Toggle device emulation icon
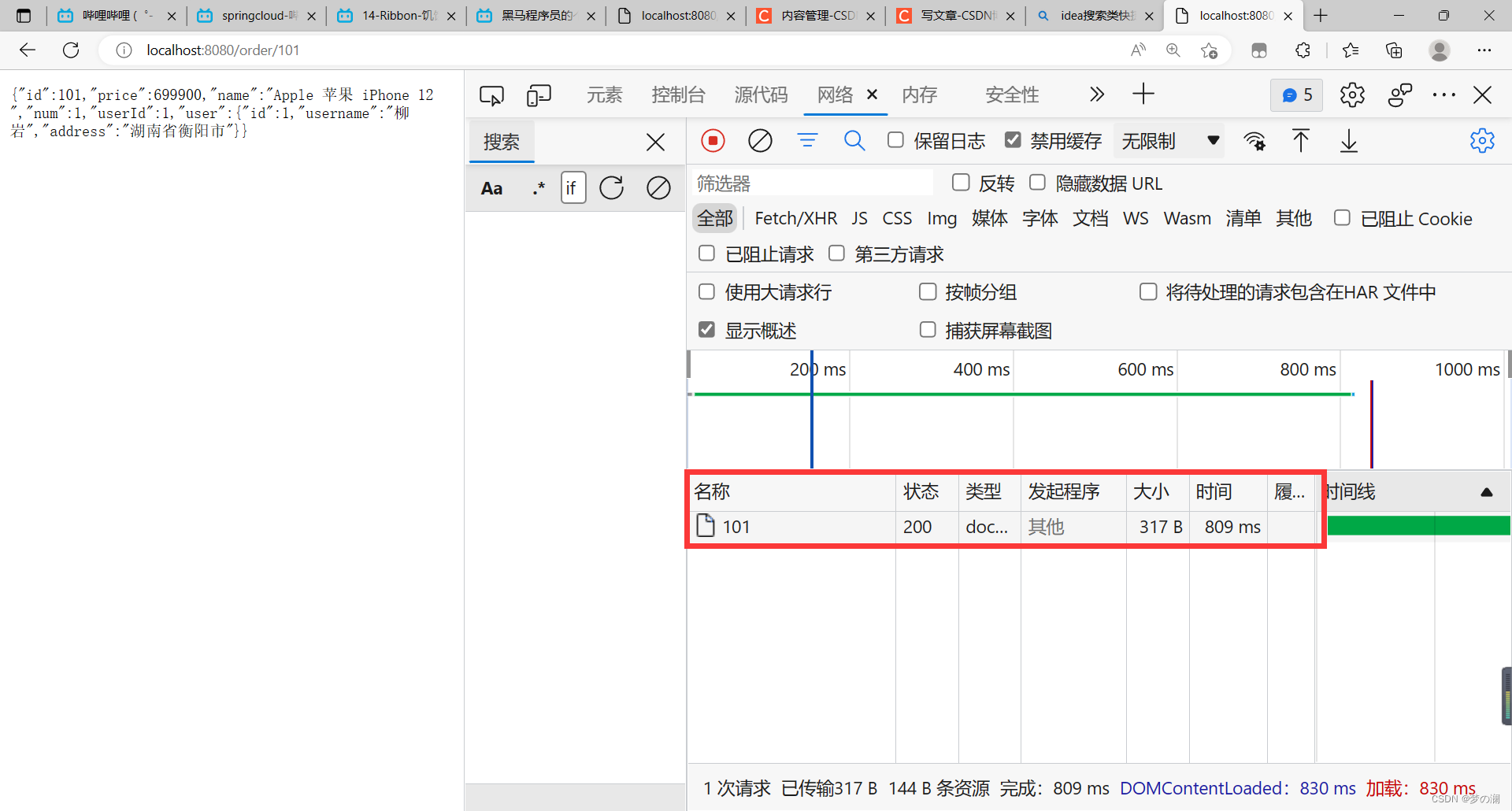1512x811 pixels. click(x=539, y=96)
